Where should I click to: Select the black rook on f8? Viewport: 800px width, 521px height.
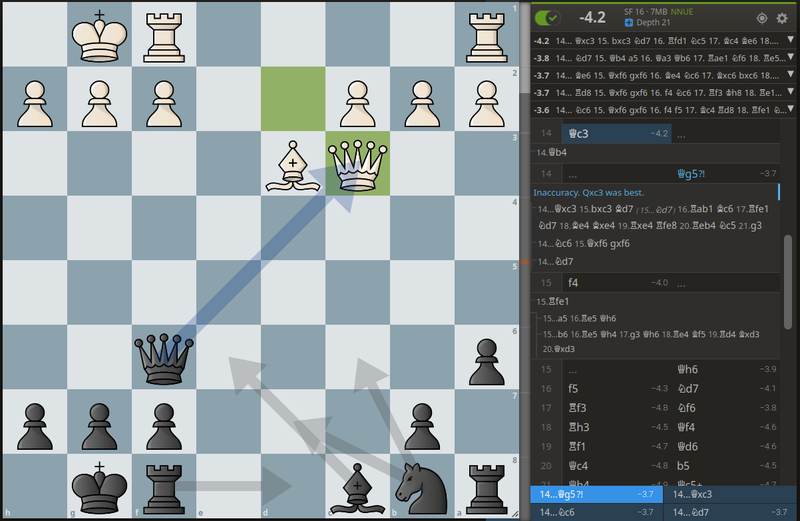coord(164,488)
